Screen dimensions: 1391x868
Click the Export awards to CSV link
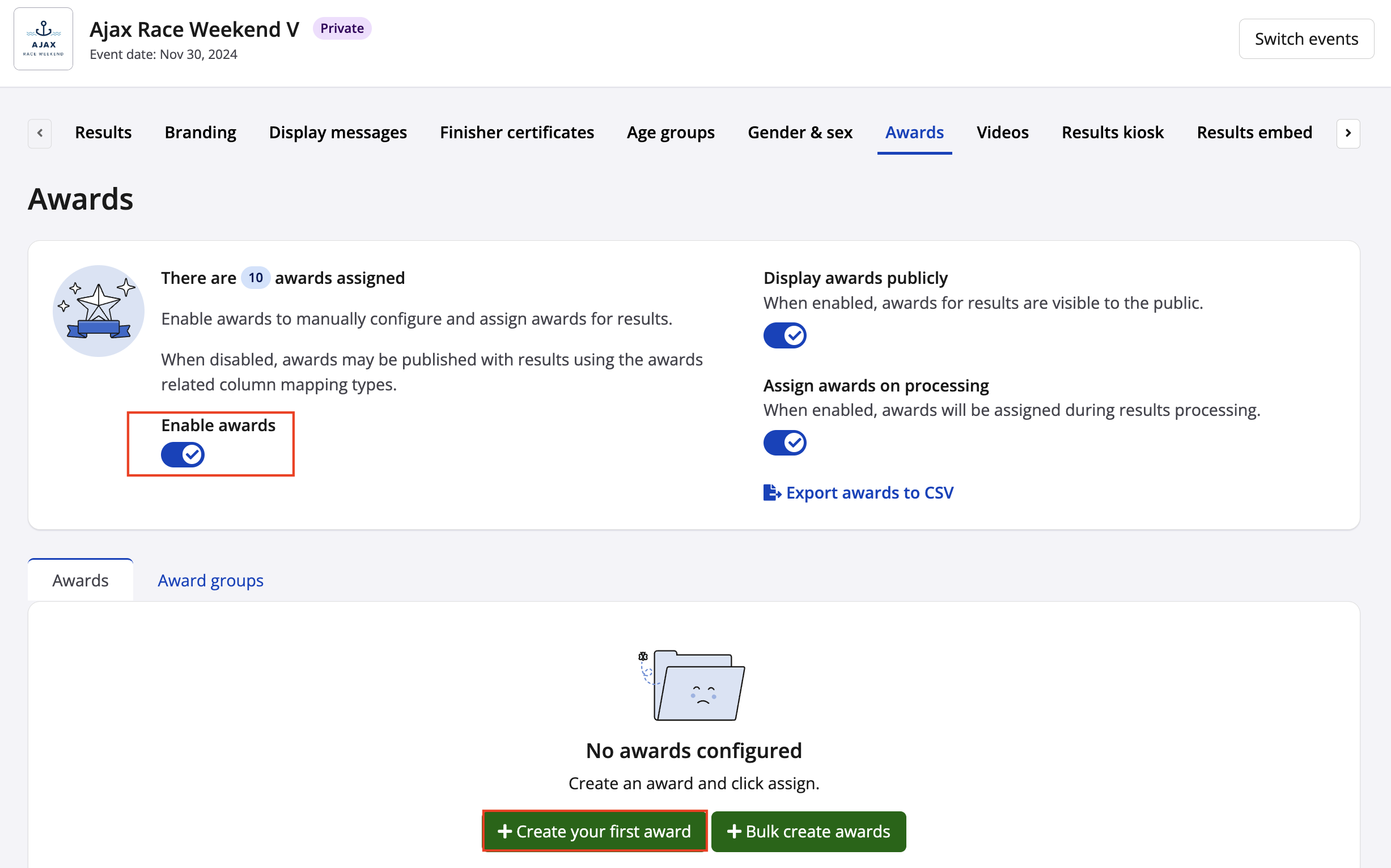pos(870,492)
